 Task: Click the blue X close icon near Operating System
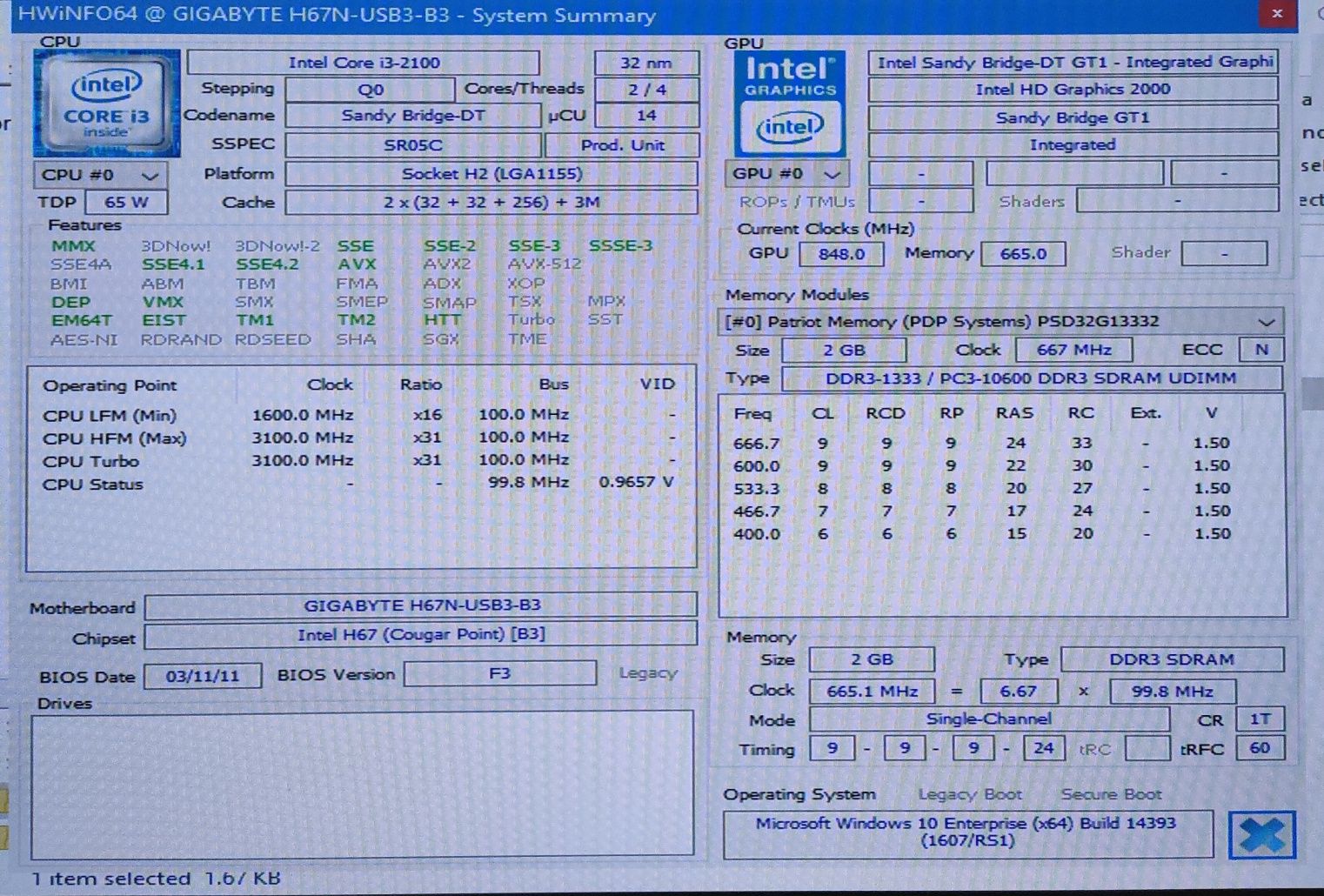pos(1261,835)
